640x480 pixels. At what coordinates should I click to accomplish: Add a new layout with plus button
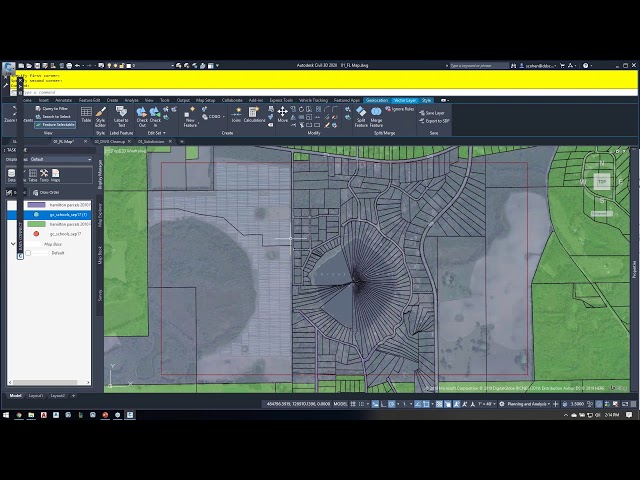click(73, 396)
